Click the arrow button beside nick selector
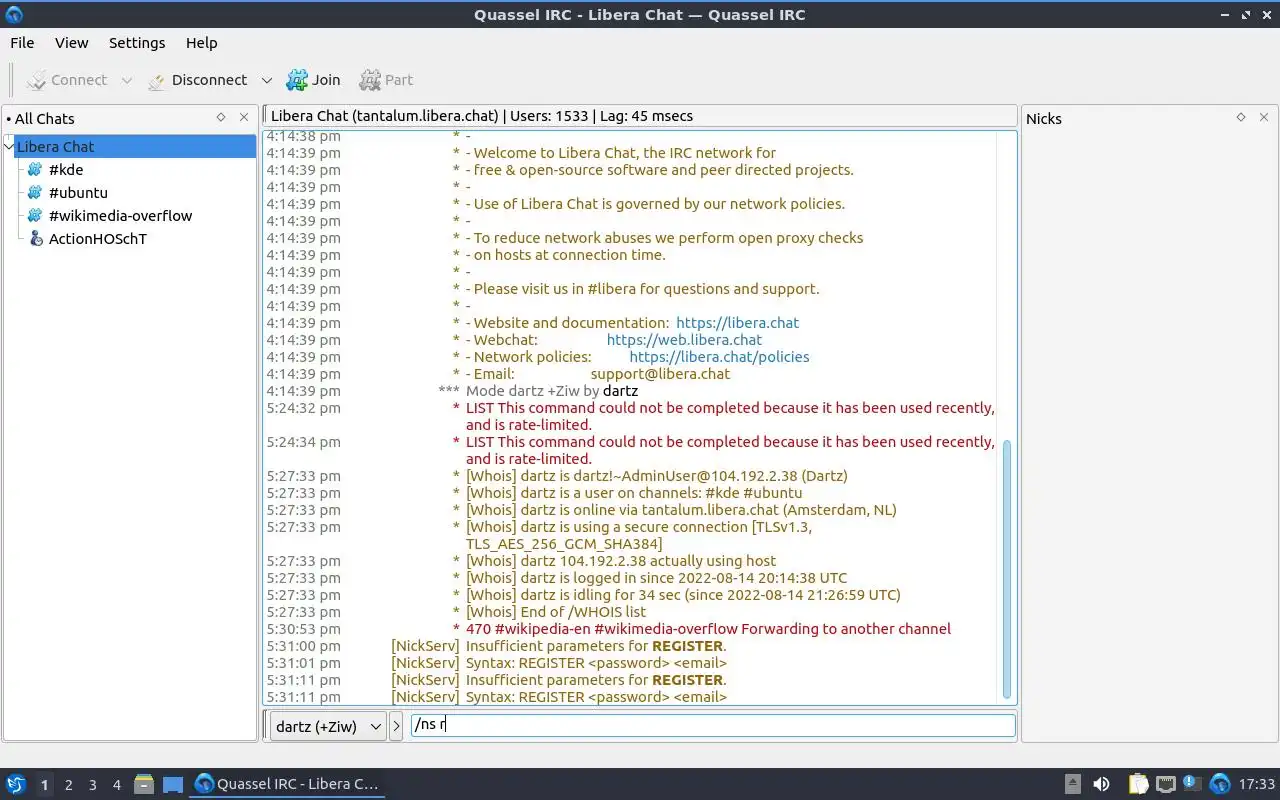Screen dimensions: 1280x800 (x=397, y=726)
